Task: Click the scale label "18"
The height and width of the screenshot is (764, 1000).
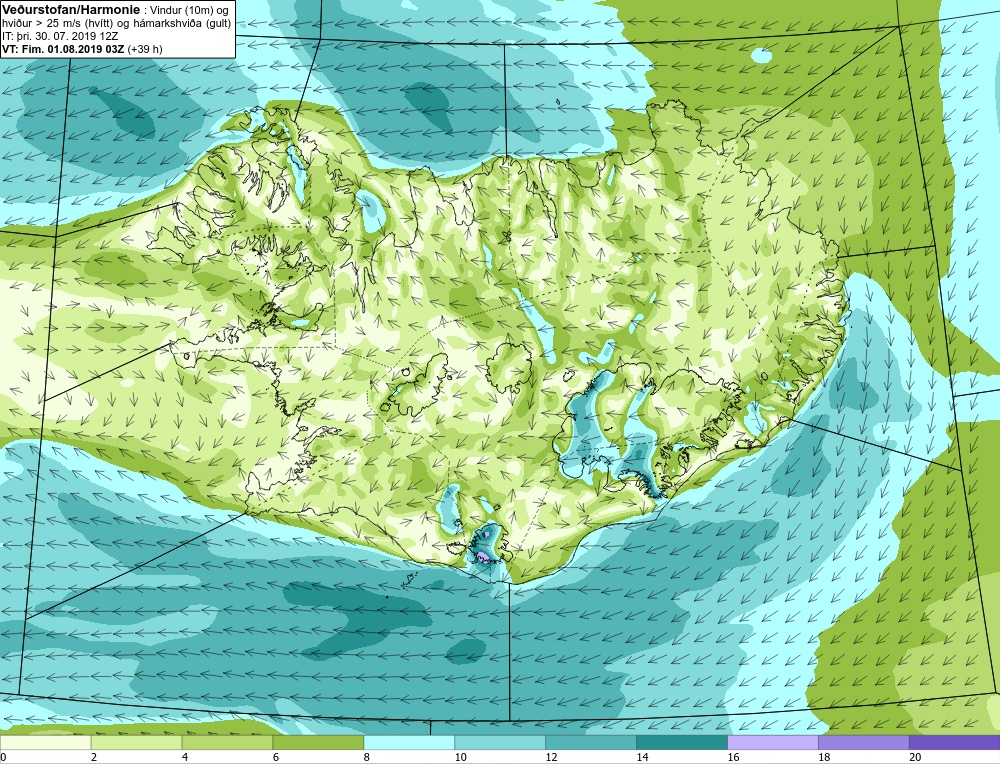Action: point(824,757)
